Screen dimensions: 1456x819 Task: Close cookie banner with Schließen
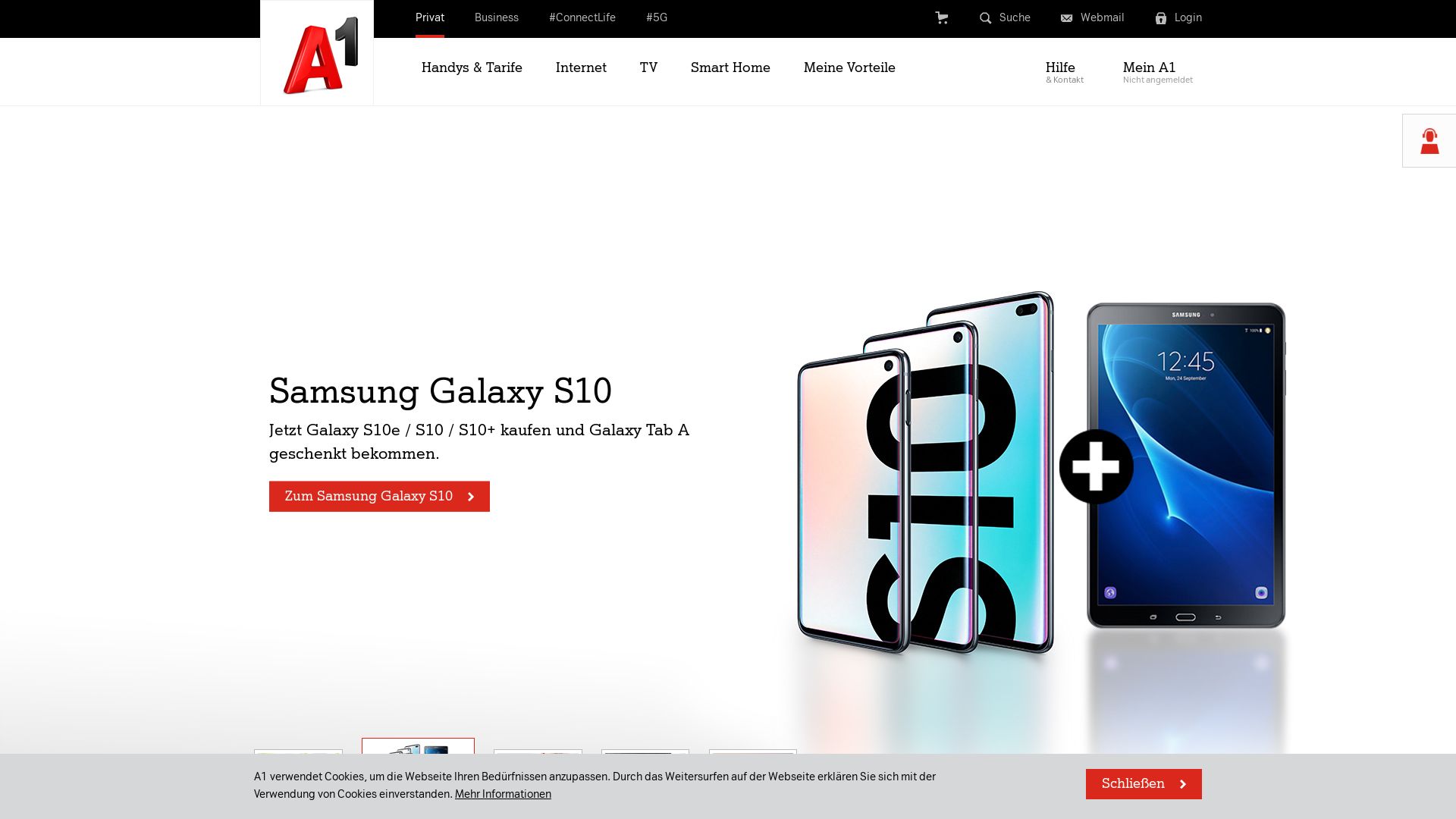[1144, 784]
